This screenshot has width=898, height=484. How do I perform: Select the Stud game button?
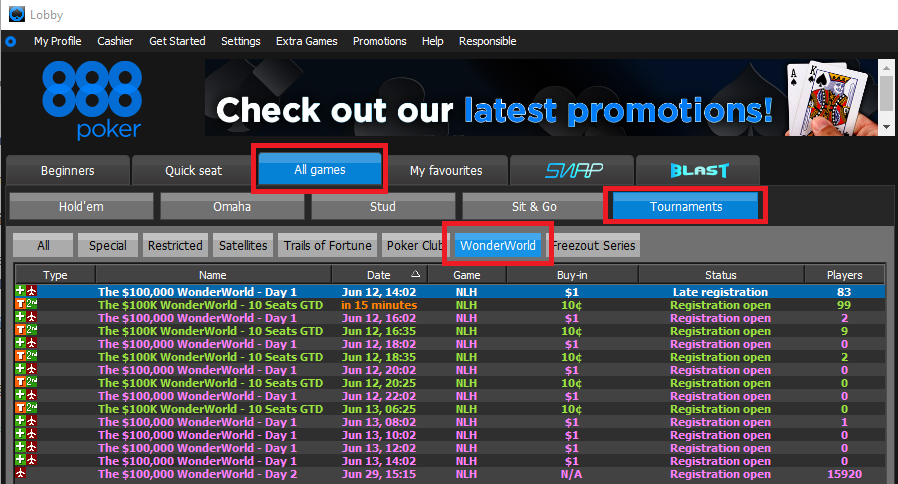tap(383, 206)
